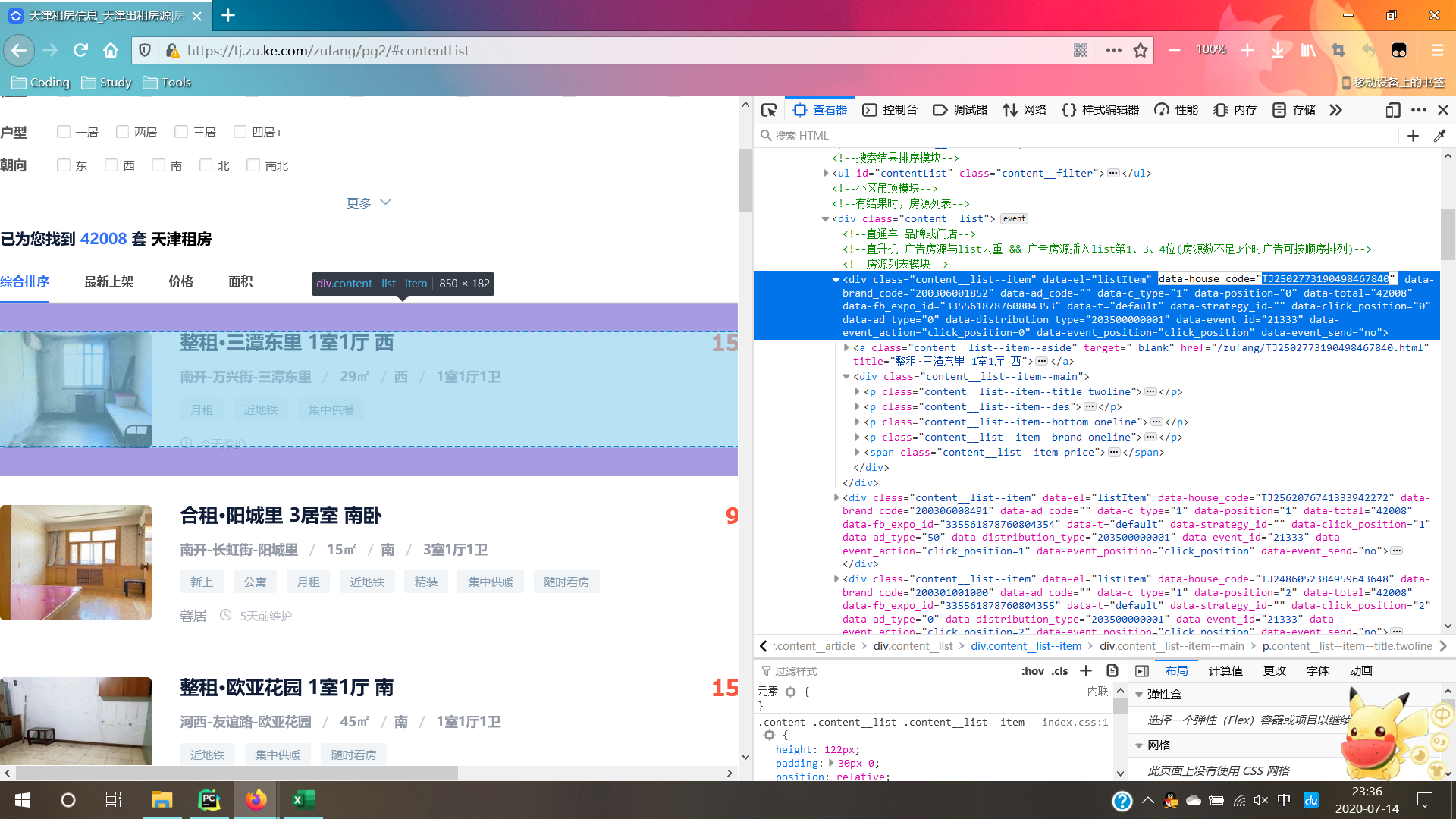
Task: Sort listings by 最新上架
Action: [x=108, y=281]
